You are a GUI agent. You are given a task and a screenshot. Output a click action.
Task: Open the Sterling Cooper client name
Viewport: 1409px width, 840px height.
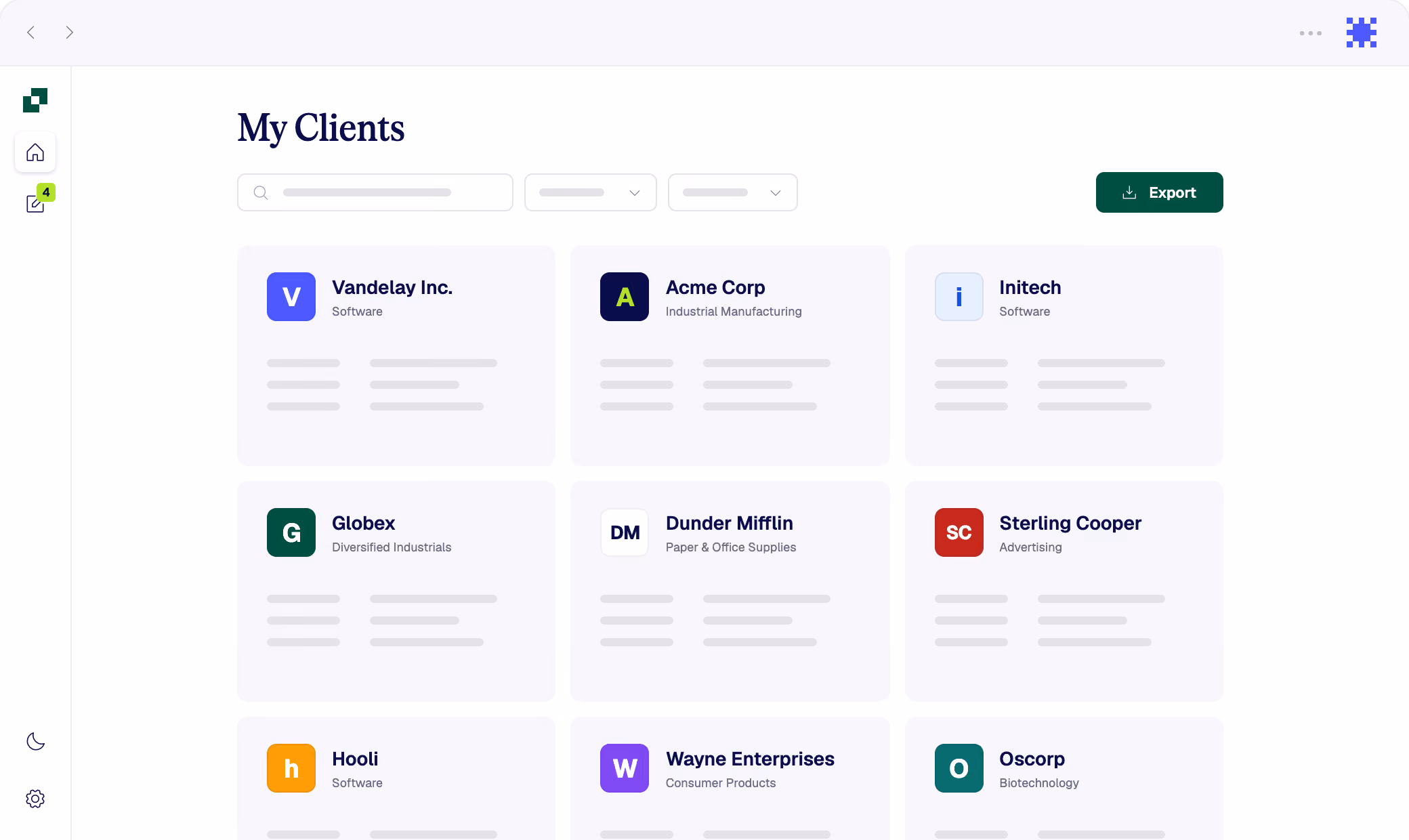pos(1070,523)
